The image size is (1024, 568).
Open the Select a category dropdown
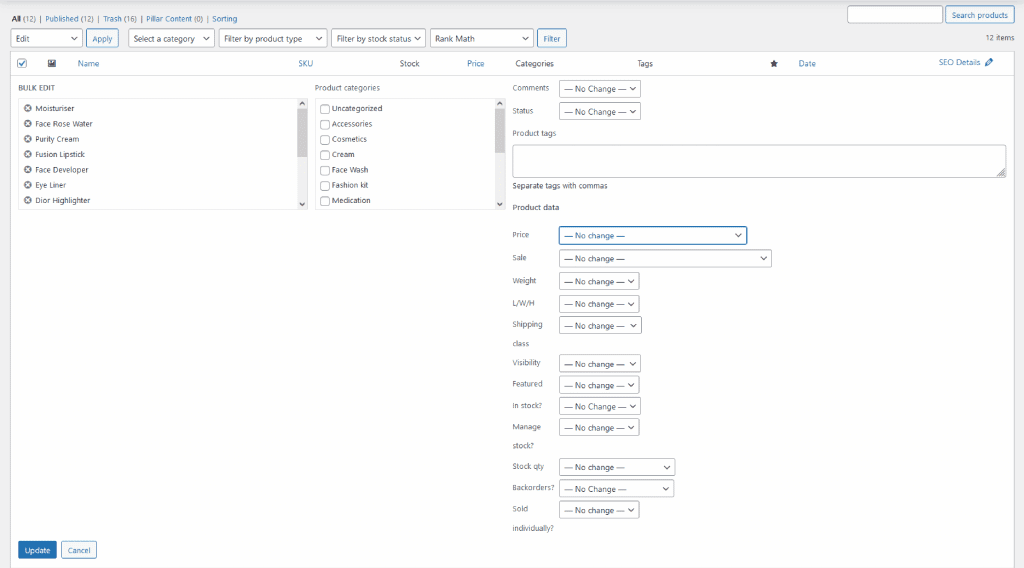(171, 39)
